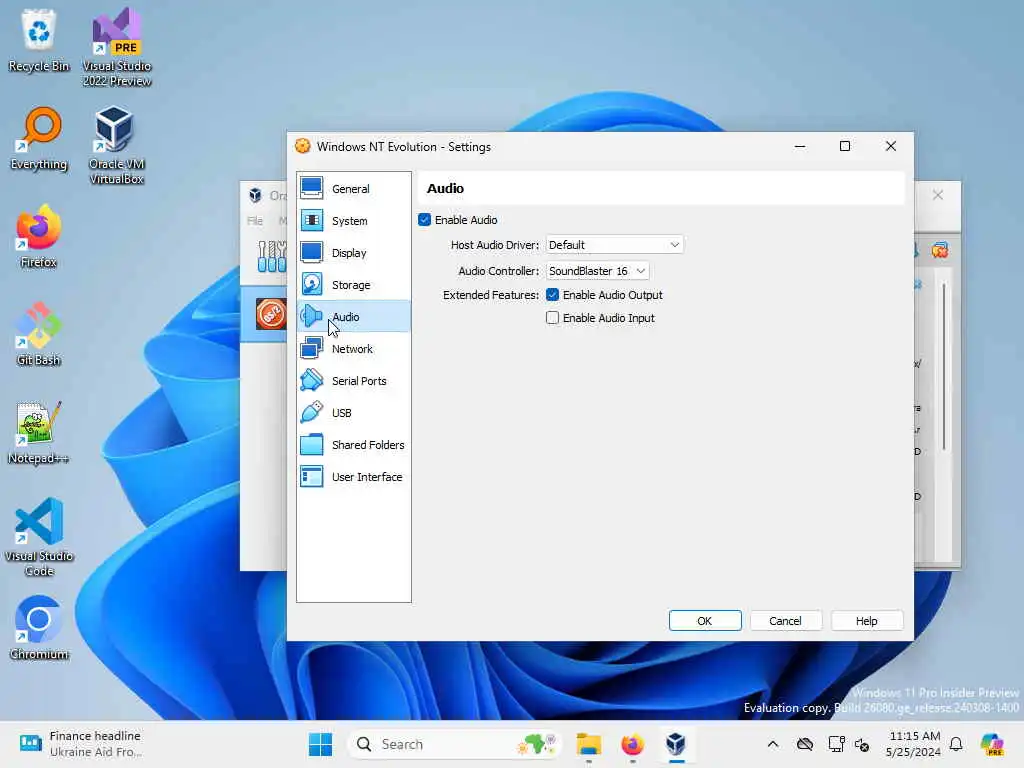1024x768 pixels.
Task: Click the clock and date in the taskbar
Action: [913, 744]
